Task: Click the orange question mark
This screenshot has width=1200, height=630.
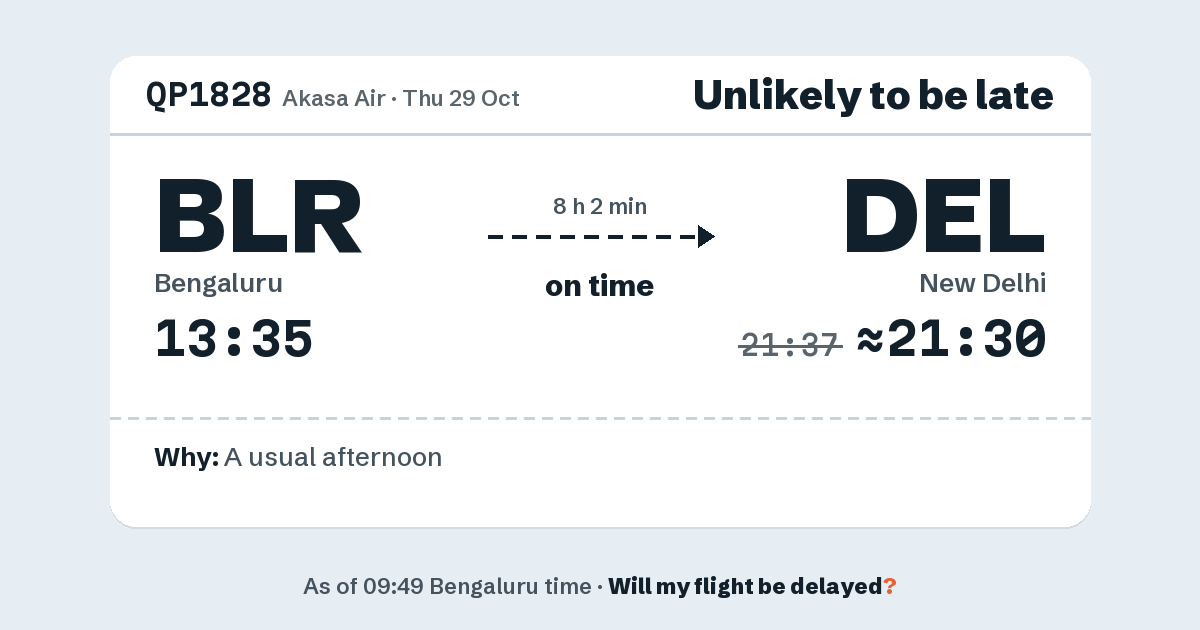Action: [890, 587]
